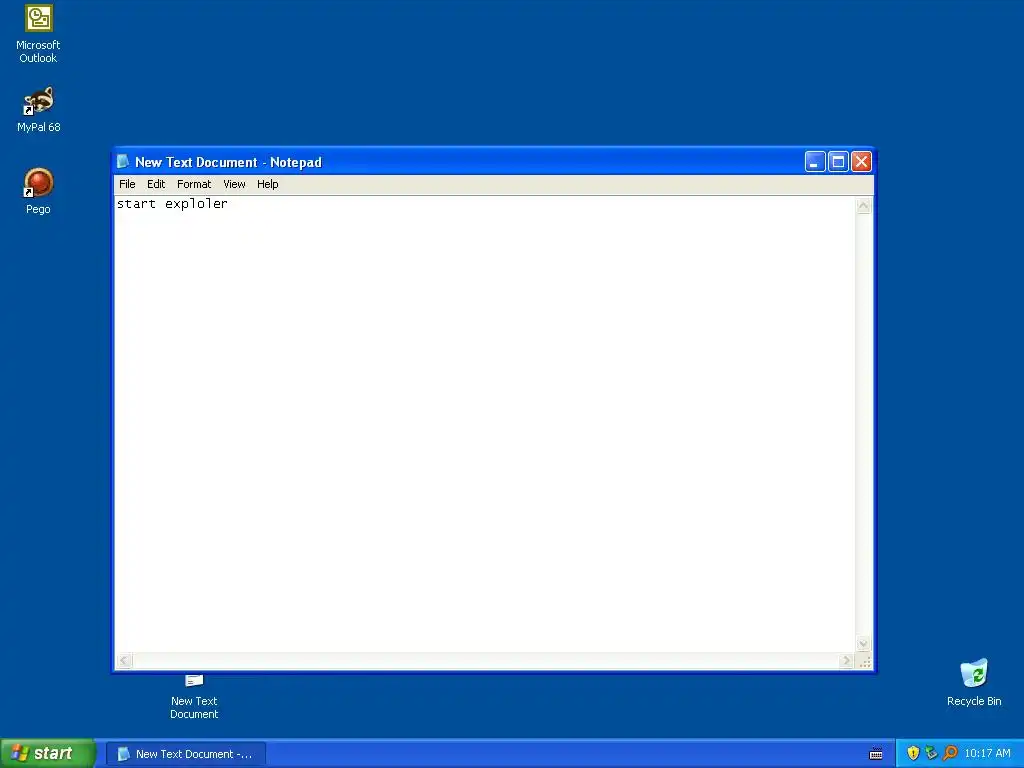Screen dimensions: 1024x768
Task: Open the File menu
Action: (x=127, y=184)
